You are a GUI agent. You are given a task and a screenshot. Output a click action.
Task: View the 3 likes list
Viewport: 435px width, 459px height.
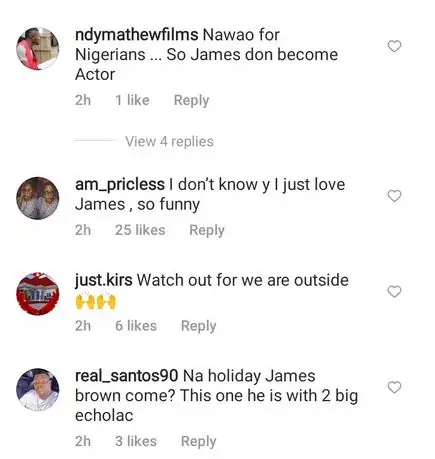[x=136, y=441]
